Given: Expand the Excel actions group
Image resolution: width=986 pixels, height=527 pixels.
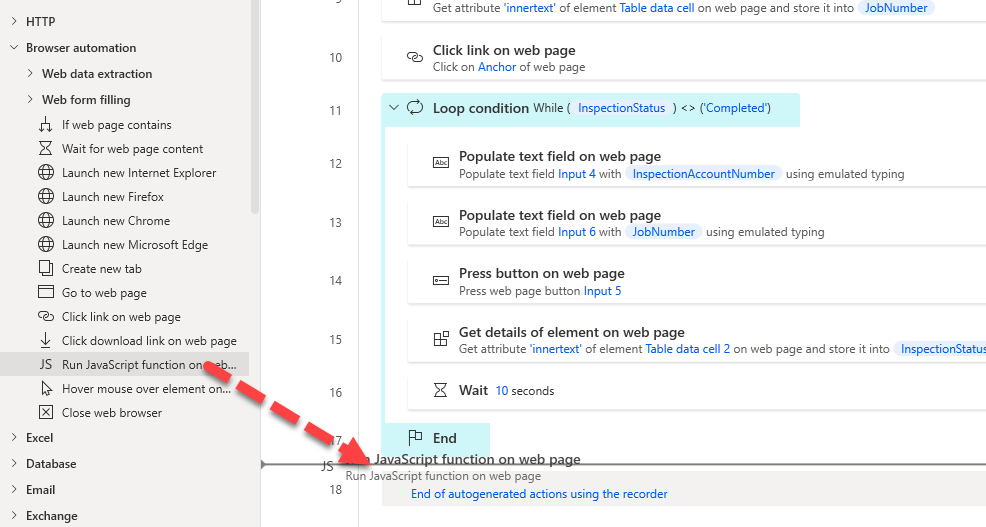Looking at the screenshot, I should [x=14, y=438].
